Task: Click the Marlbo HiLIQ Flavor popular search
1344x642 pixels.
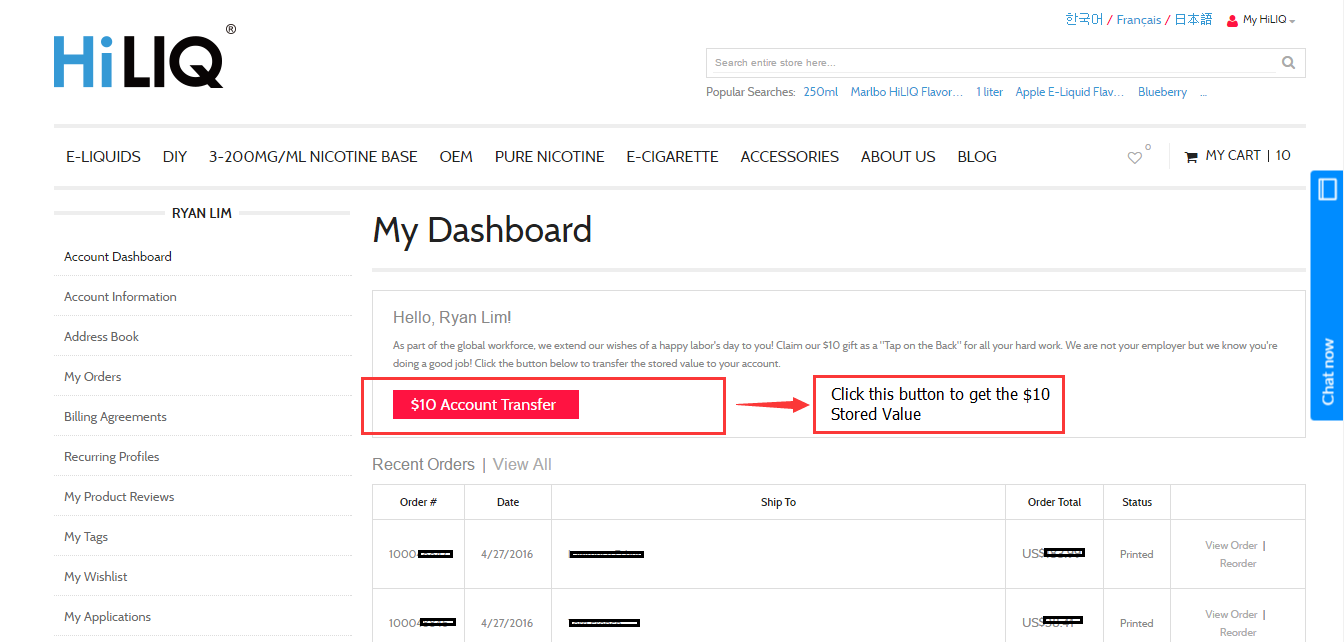Action: click(907, 92)
